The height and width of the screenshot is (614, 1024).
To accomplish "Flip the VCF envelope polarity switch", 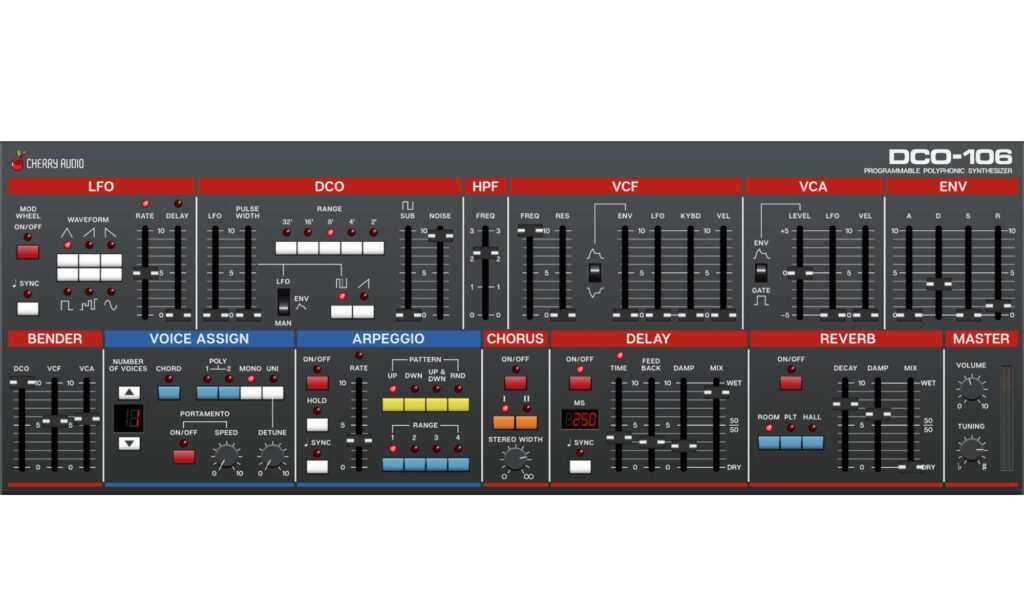I will pyautogui.click(x=595, y=272).
